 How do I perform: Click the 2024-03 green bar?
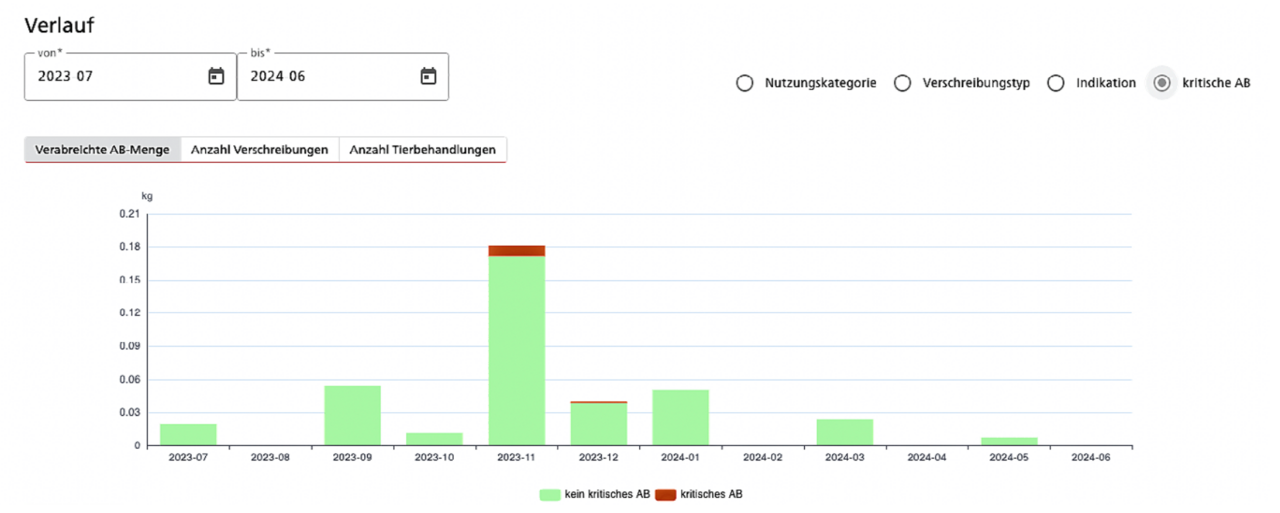[x=844, y=432]
